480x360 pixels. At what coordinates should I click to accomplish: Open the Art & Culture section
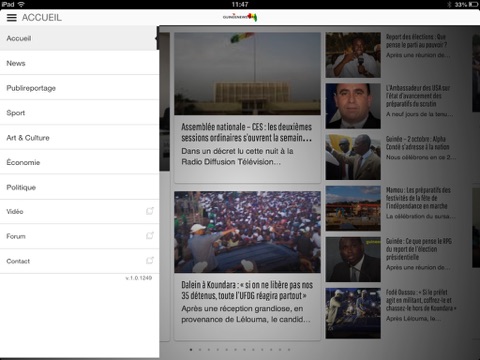pos(79,137)
